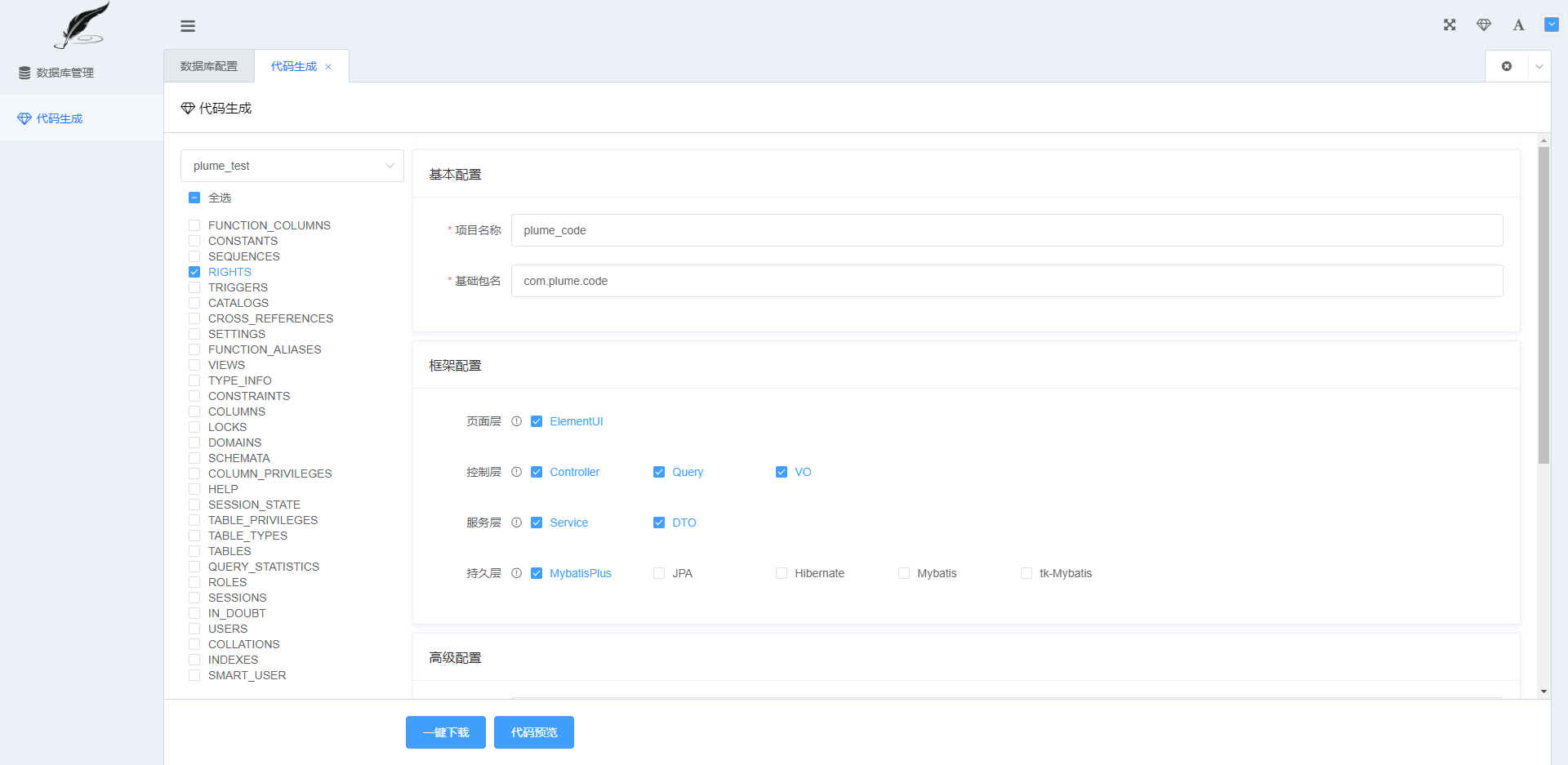Screen dimensions: 1568x765
Task: Enable the JPA persistence option
Action: (659, 573)
